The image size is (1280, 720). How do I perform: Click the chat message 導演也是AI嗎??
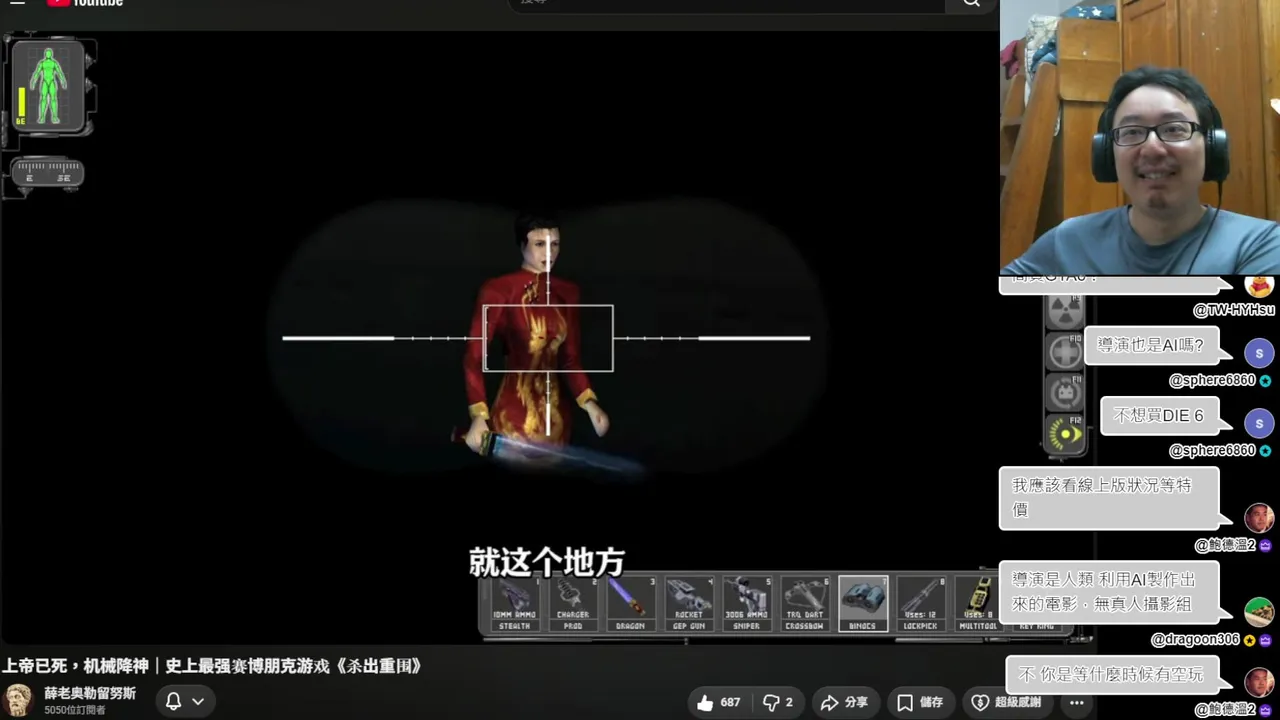(1151, 345)
